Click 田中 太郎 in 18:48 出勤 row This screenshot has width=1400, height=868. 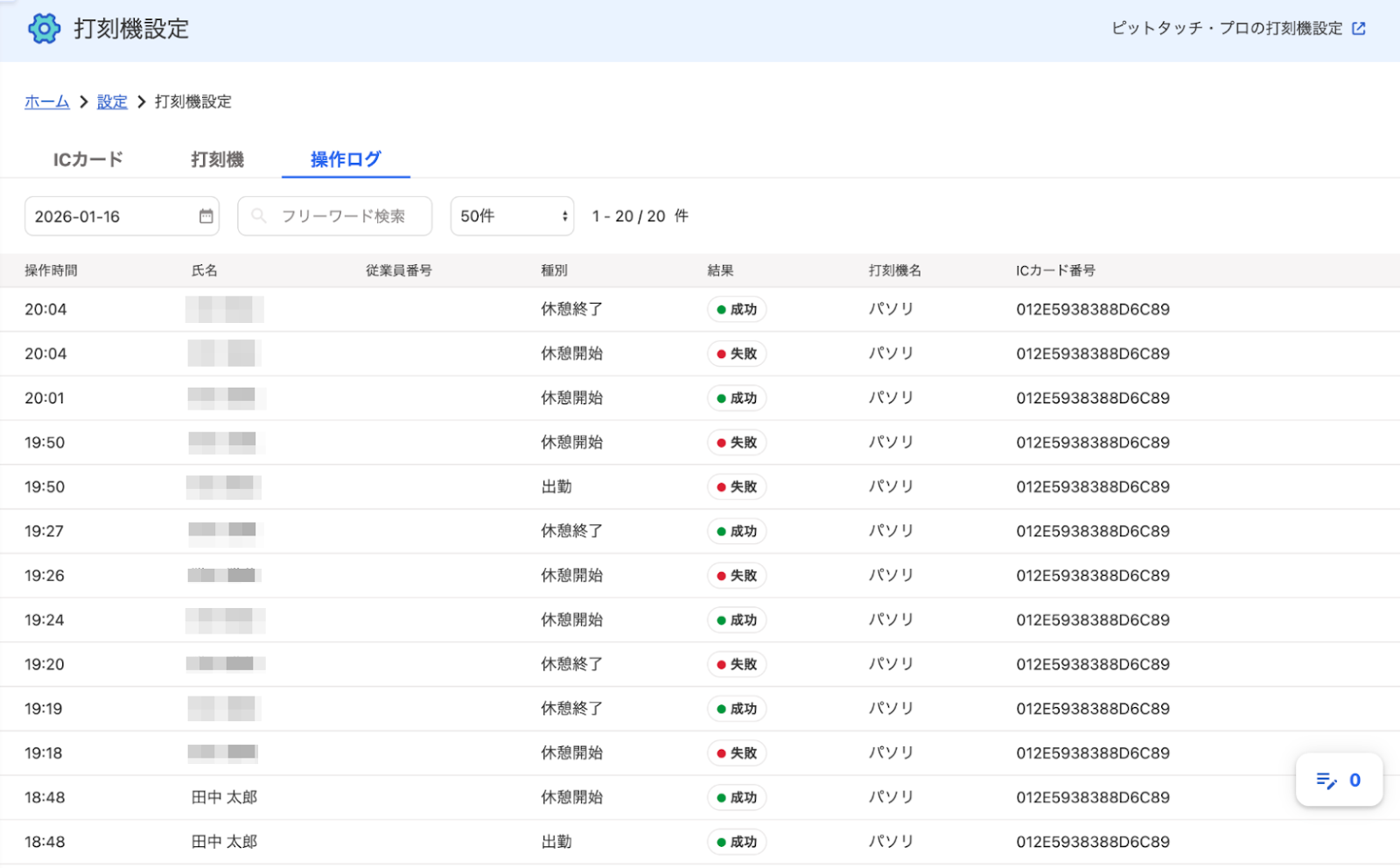click(x=224, y=842)
